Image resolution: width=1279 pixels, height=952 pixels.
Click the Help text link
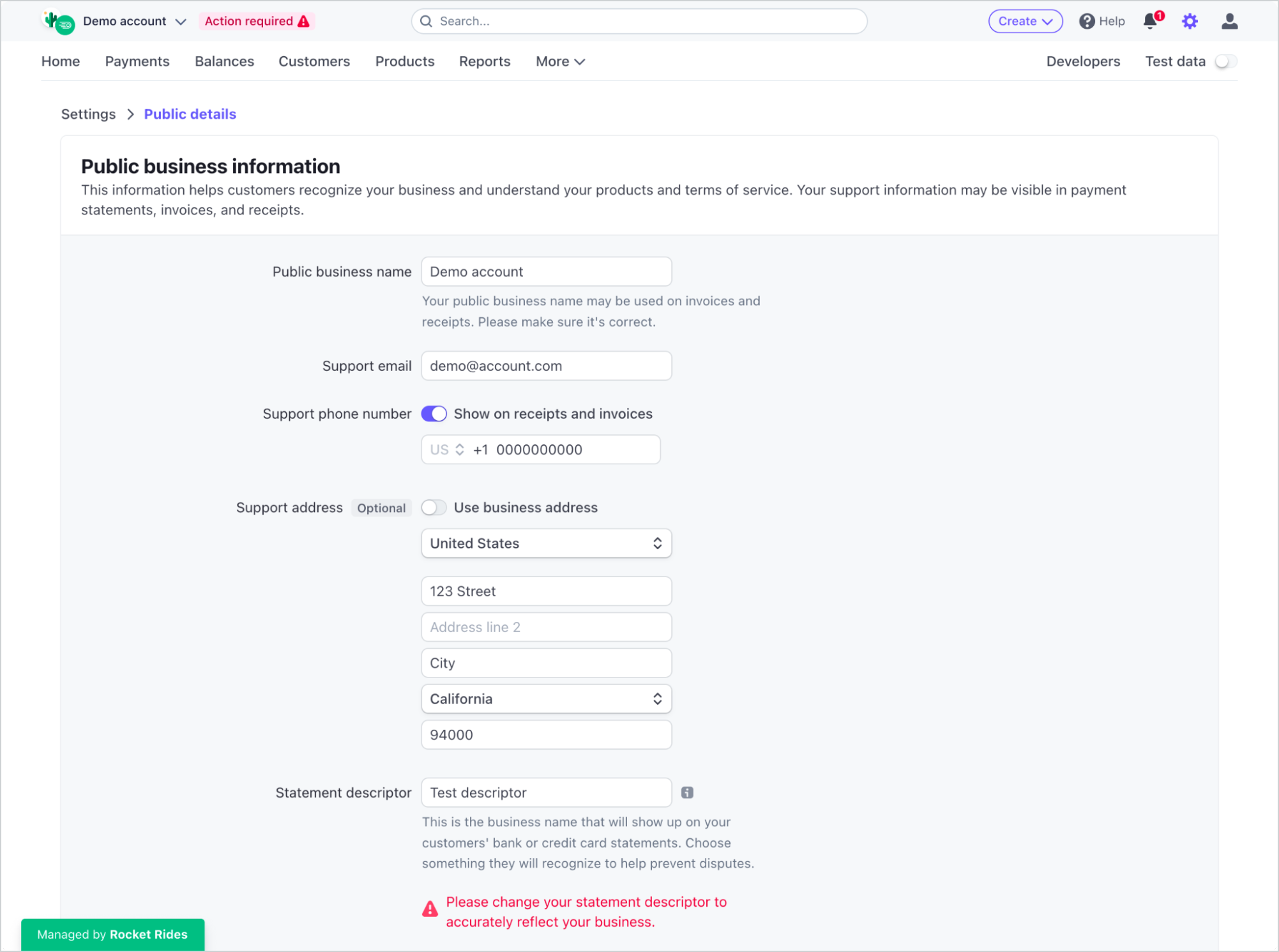[1111, 21]
